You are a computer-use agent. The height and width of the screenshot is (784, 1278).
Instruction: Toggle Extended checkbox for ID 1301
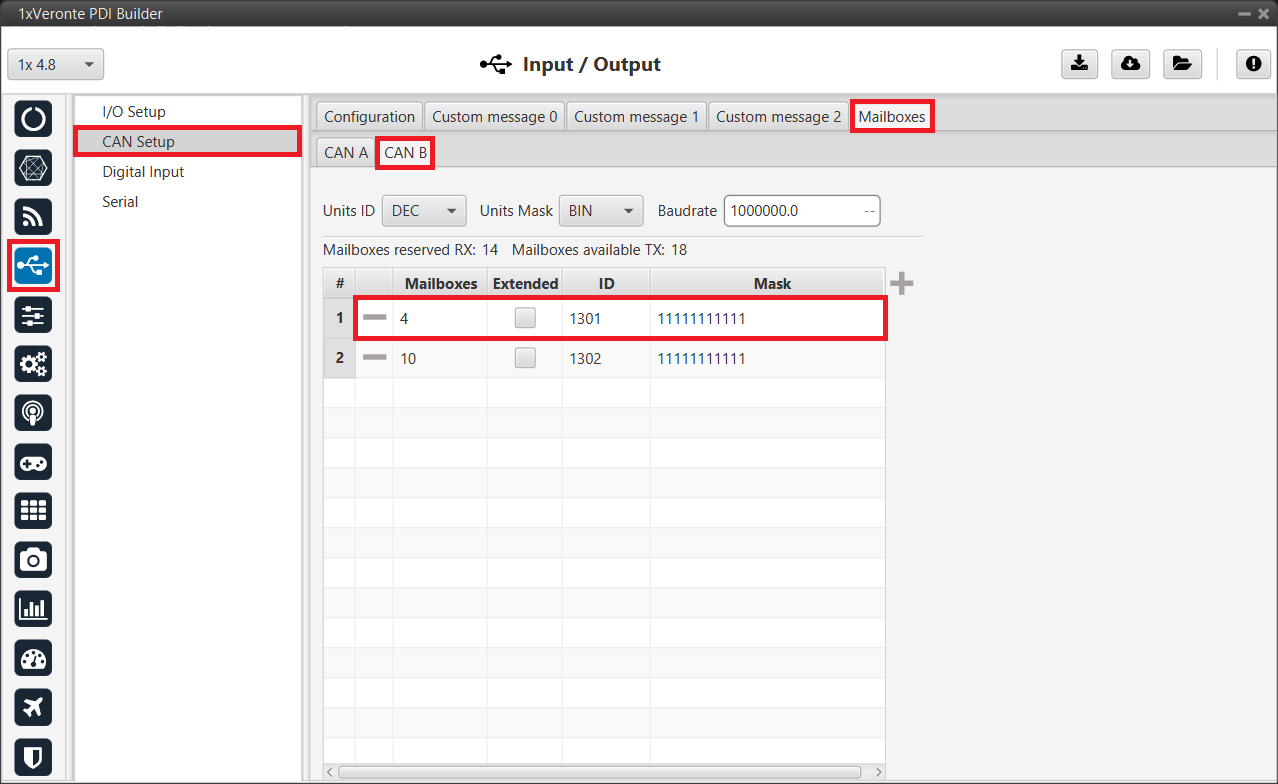tap(524, 319)
